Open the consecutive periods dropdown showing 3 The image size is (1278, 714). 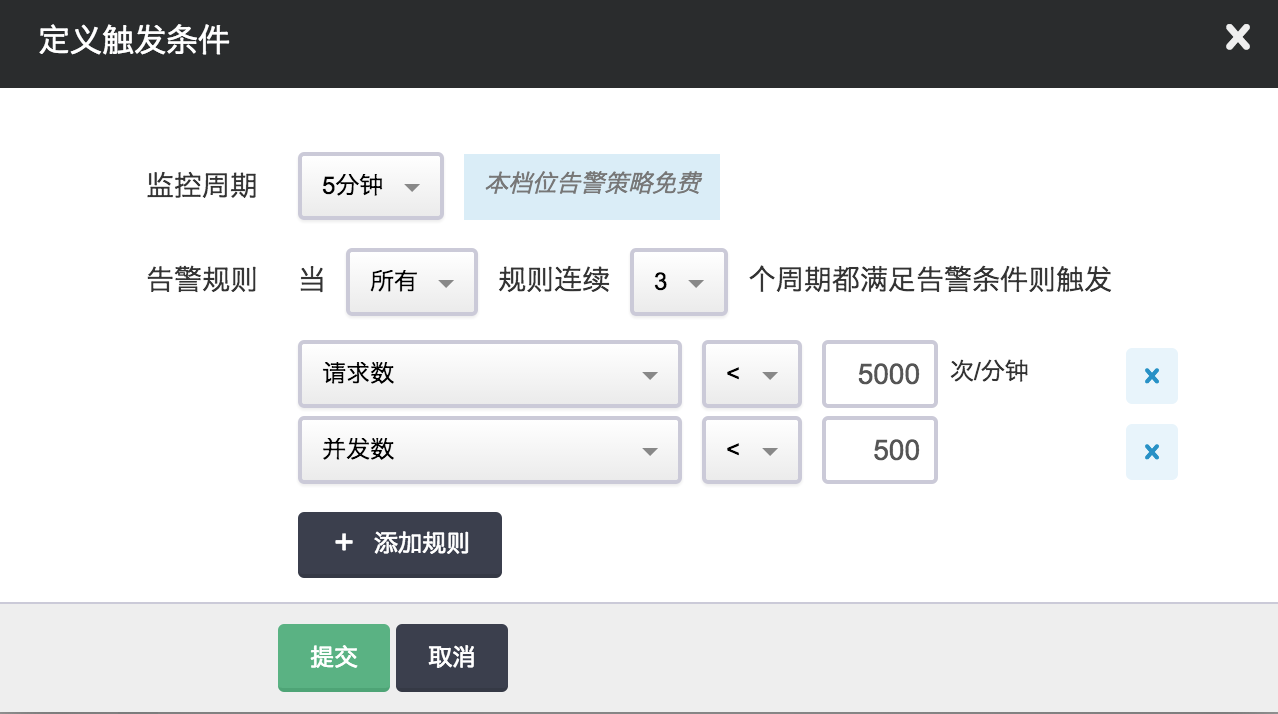678,282
